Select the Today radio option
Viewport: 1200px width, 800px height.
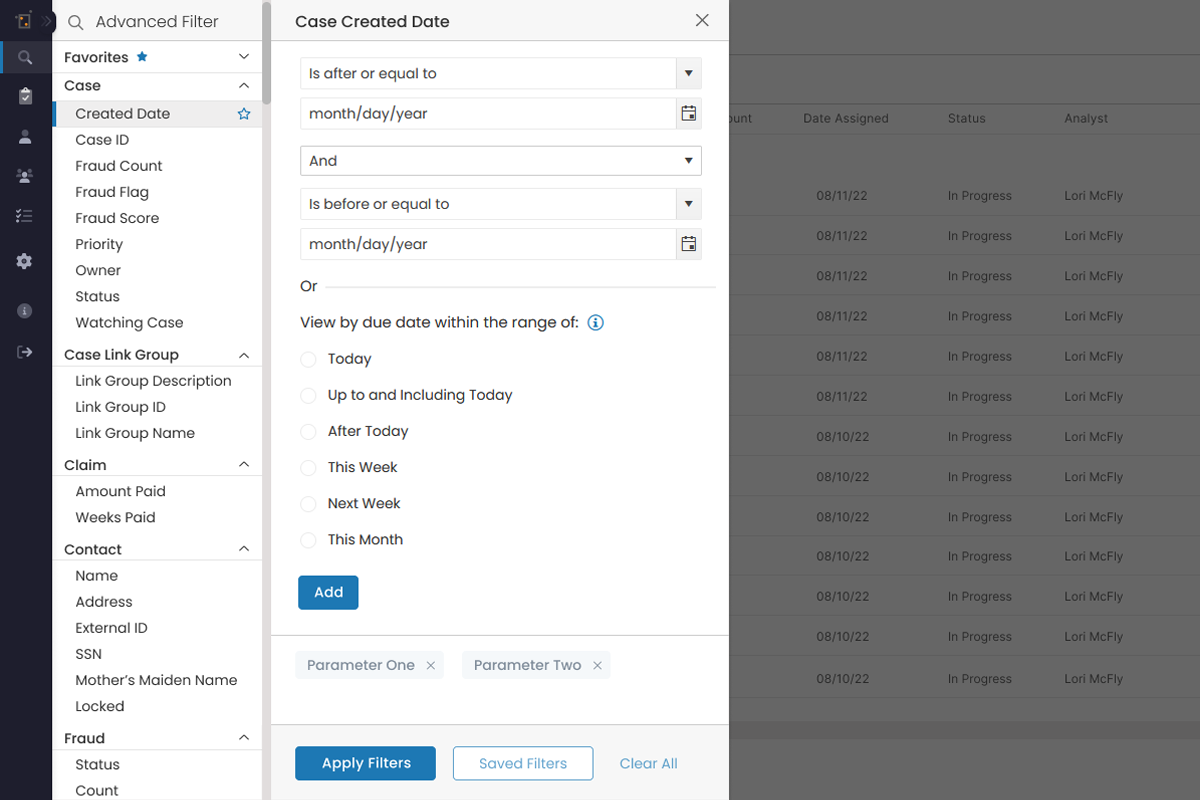coord(308,359)
